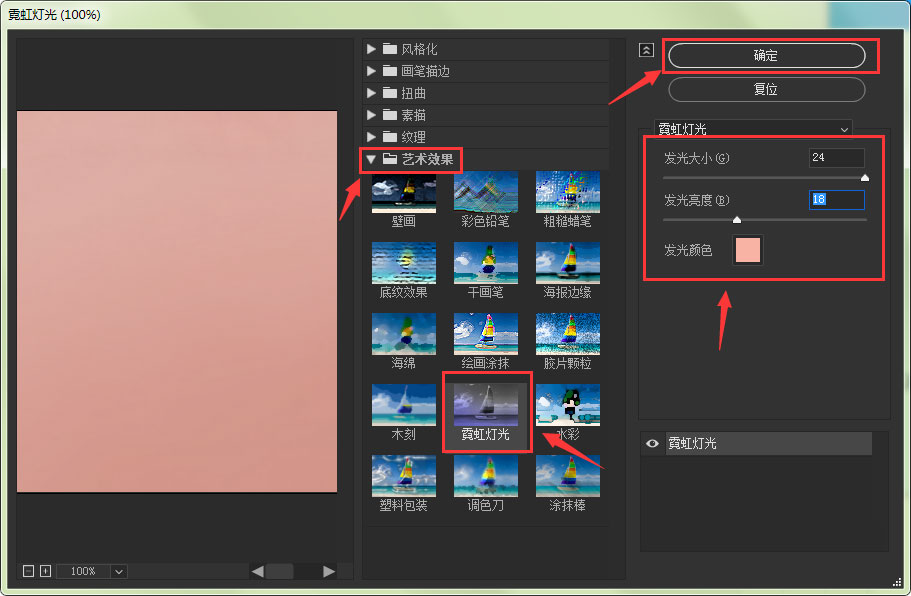Screen dimensions: 911x596
Task: Click the hide-thumbnails arrow icon beside 确定
Action: tap(646, 49)
